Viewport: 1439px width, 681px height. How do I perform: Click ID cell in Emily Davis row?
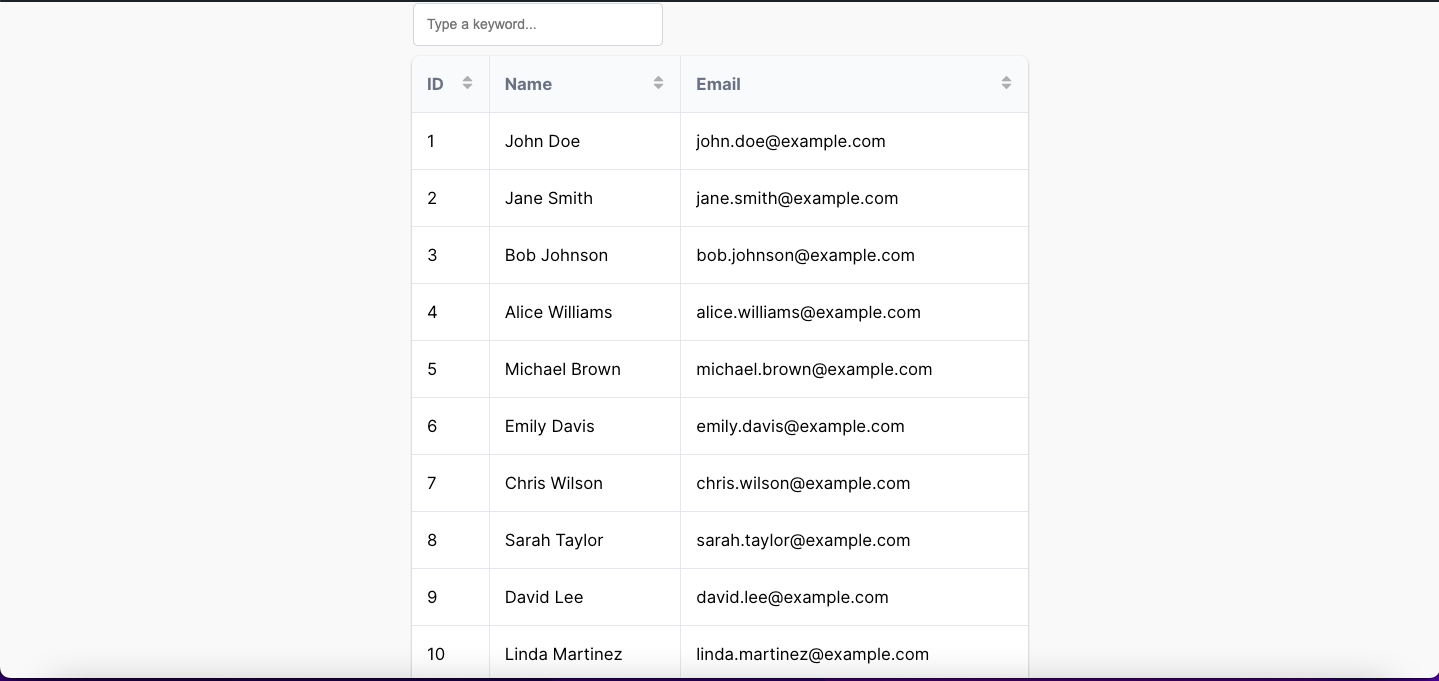coord(451,426)
